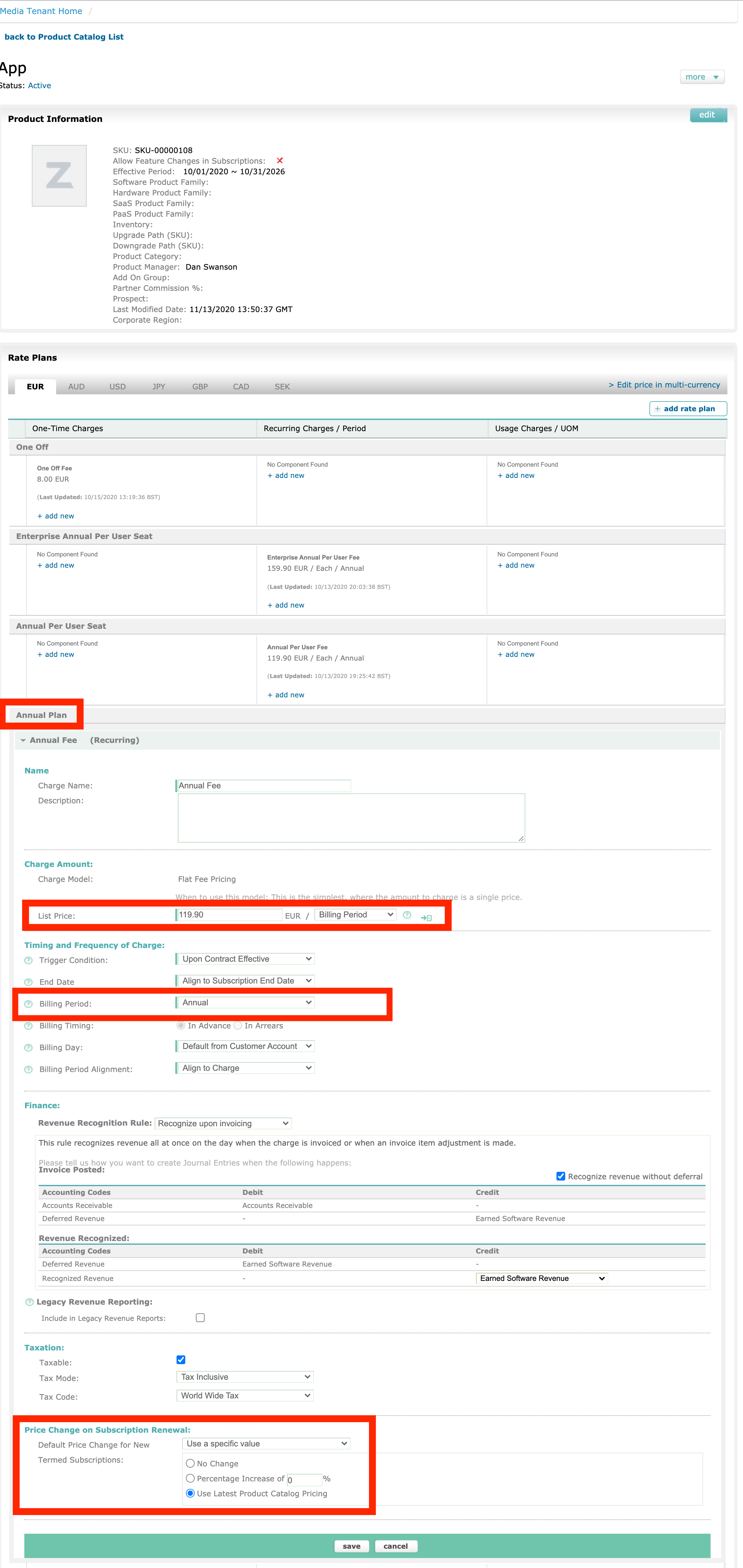The width and height of the screenshot is (743, 1568).
Task: Click help icon next to List Price
Action: tap(407, 915)
